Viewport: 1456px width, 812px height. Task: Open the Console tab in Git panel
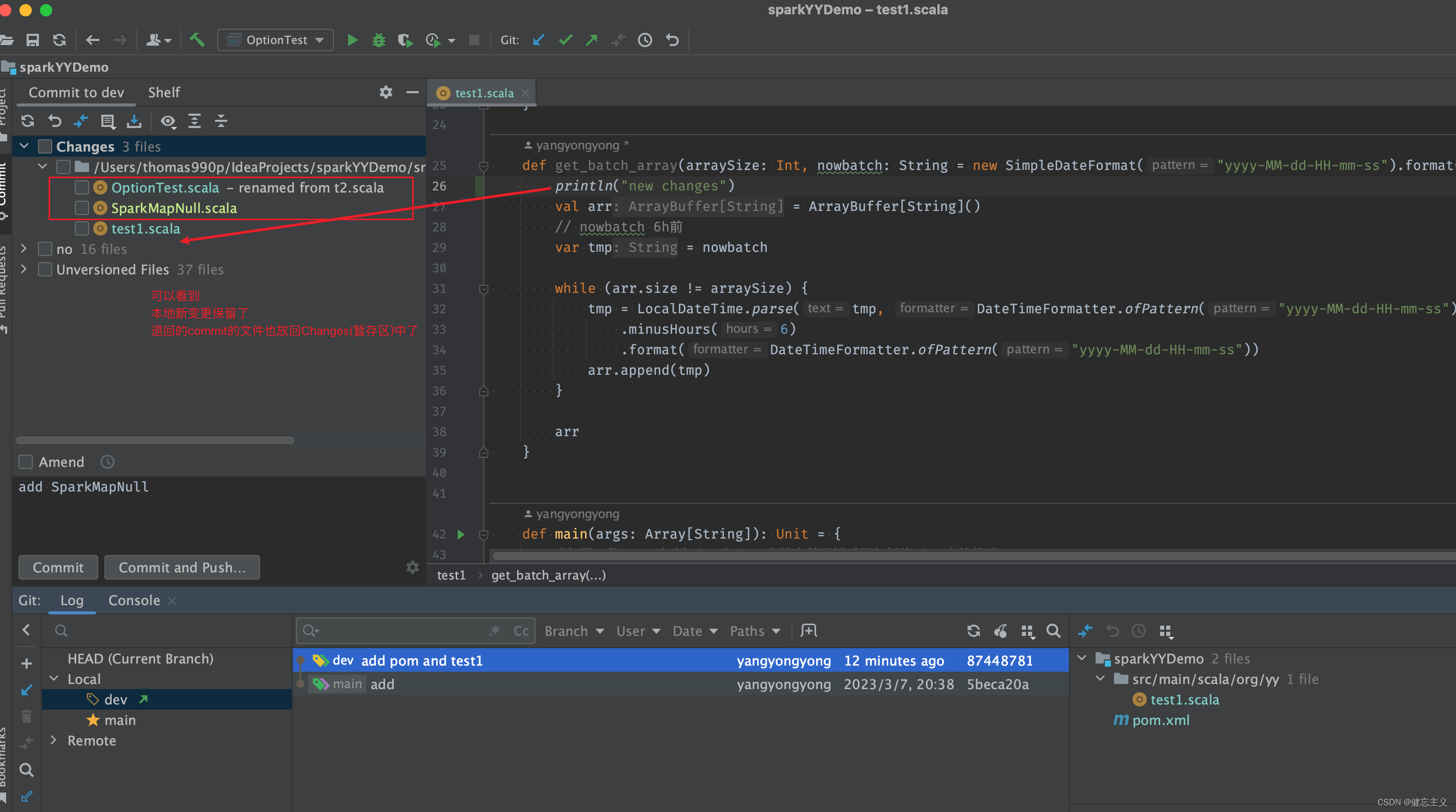[134, 600]
